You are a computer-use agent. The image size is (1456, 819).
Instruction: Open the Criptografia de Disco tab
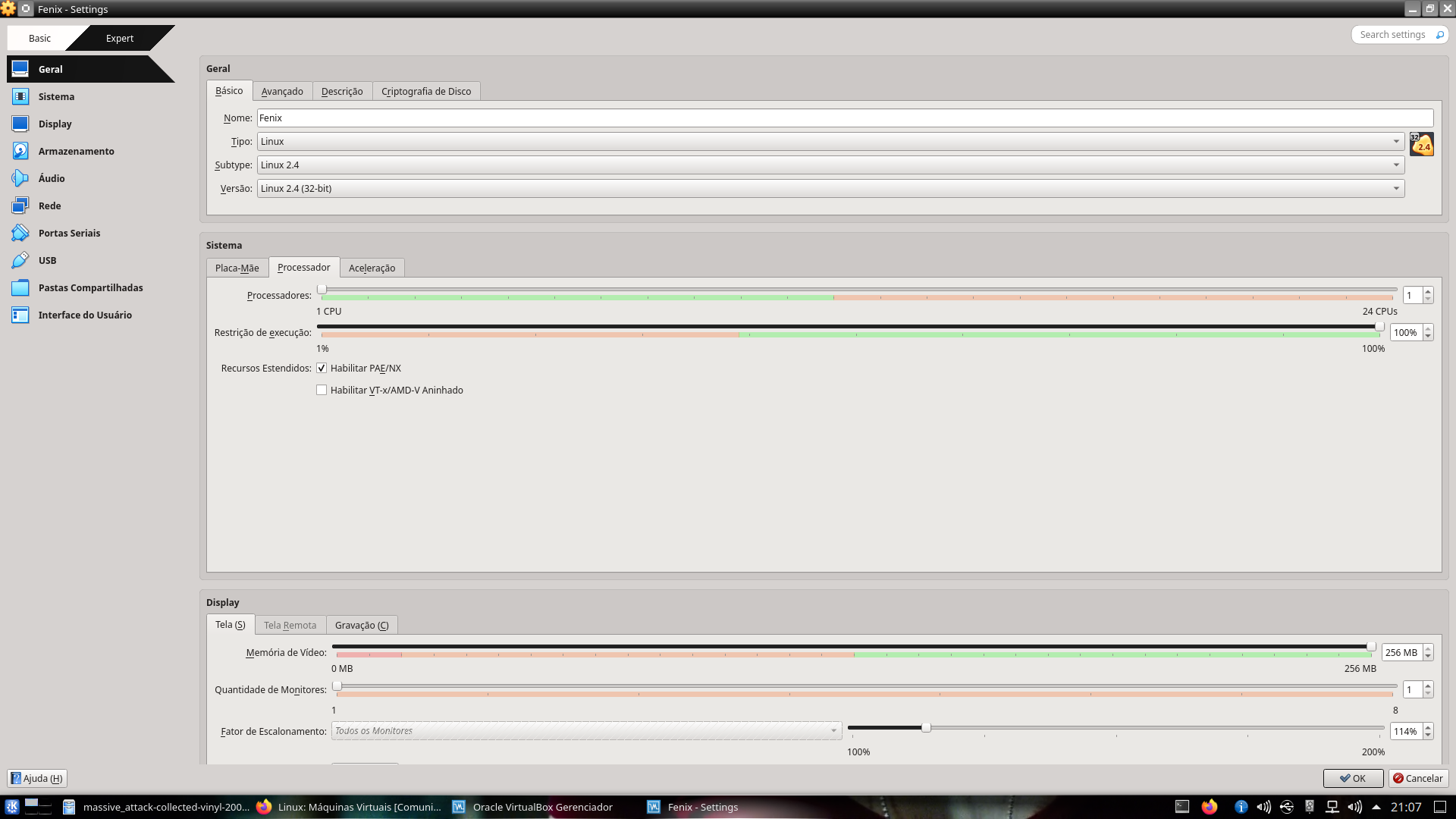[x=425, y=91]
